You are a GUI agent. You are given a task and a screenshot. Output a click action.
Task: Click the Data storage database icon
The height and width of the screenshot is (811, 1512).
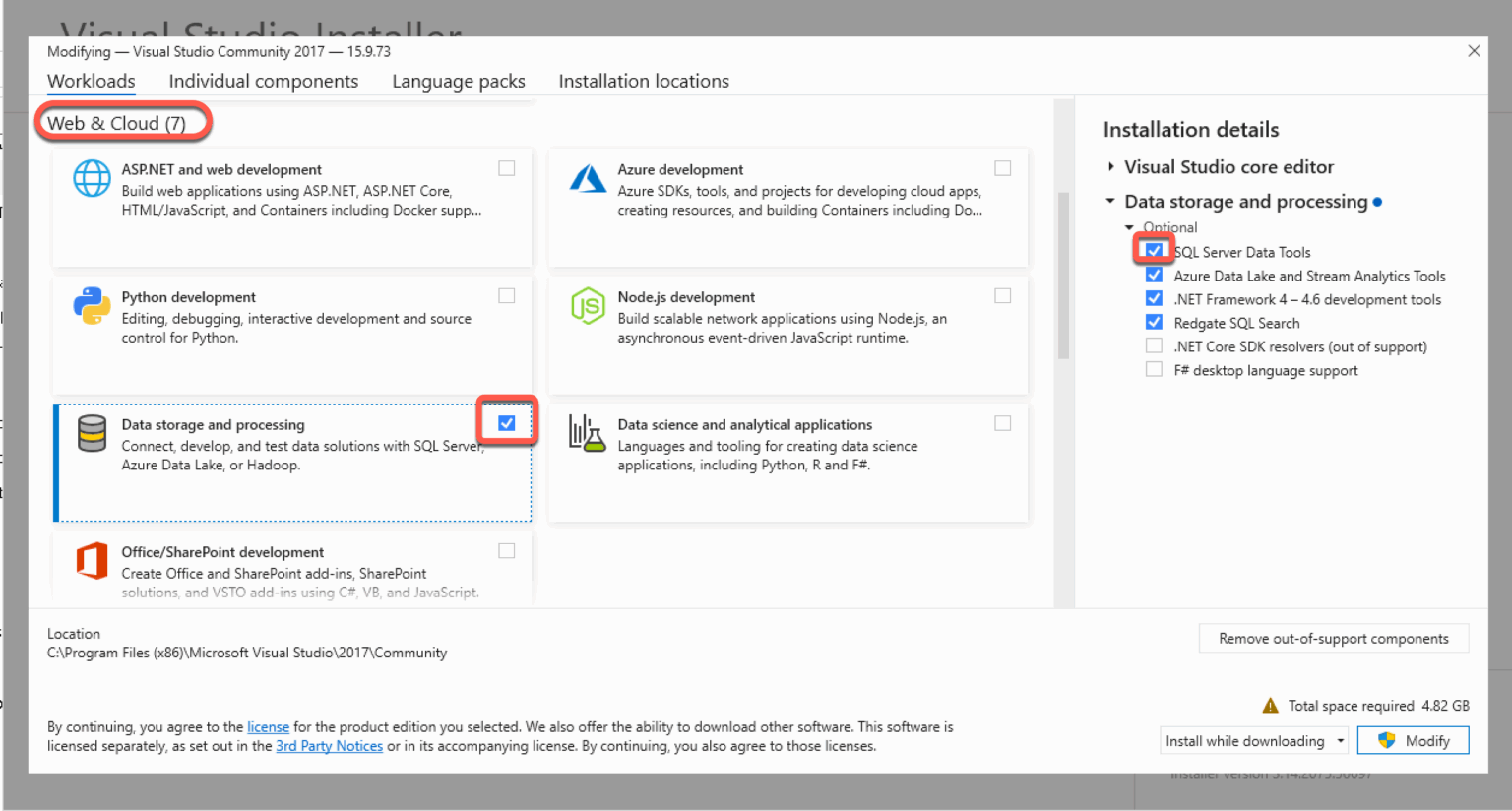click(92, 433)
